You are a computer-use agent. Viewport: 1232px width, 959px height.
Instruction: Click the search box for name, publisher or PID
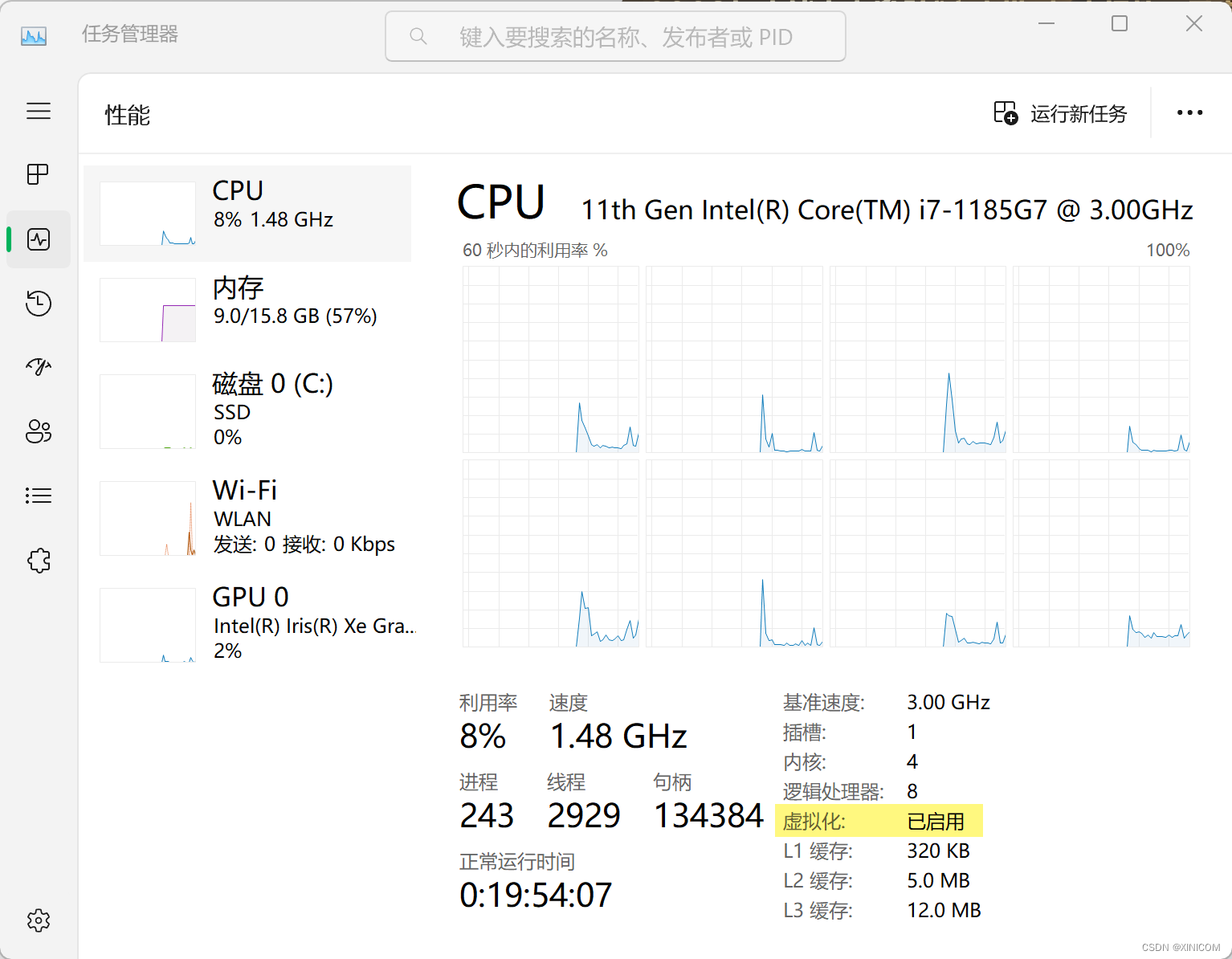coord(615,36)
